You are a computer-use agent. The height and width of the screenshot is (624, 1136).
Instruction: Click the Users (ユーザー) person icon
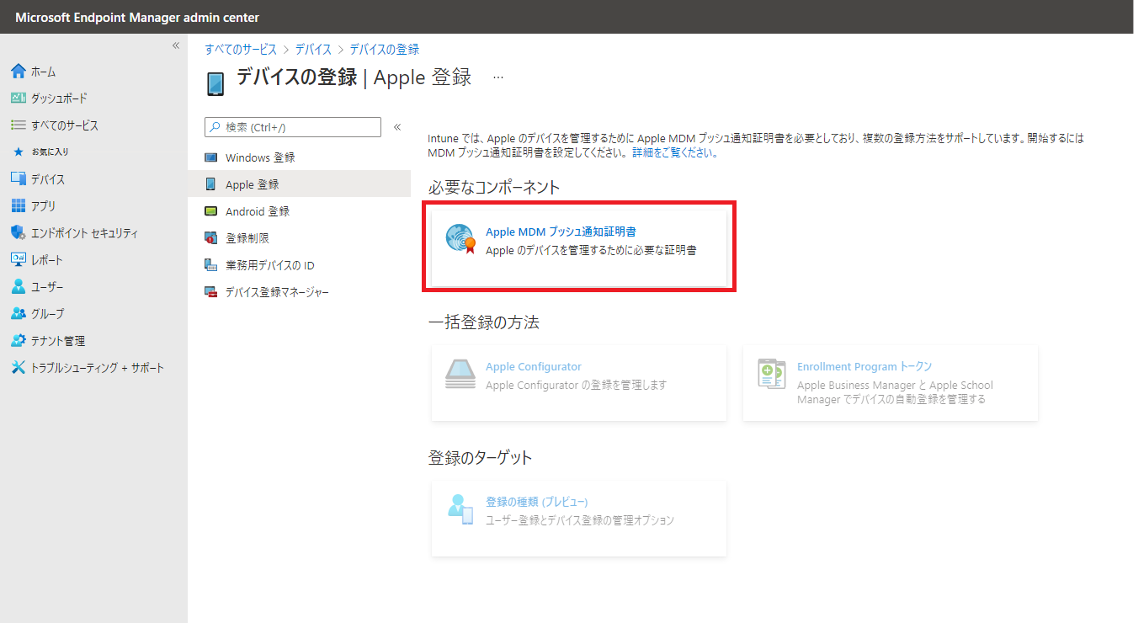[x=18, y=286]
